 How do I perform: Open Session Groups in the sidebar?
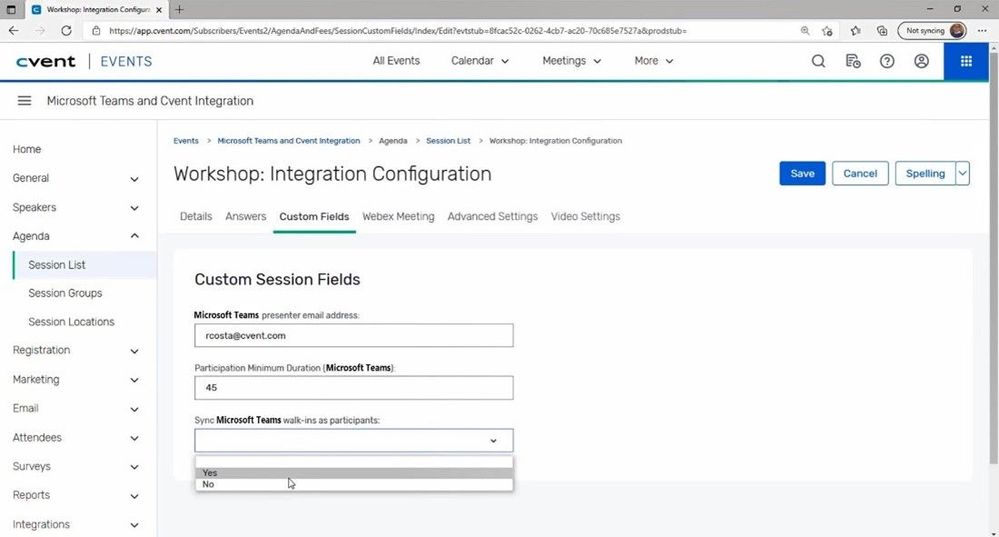pos(65,293)
